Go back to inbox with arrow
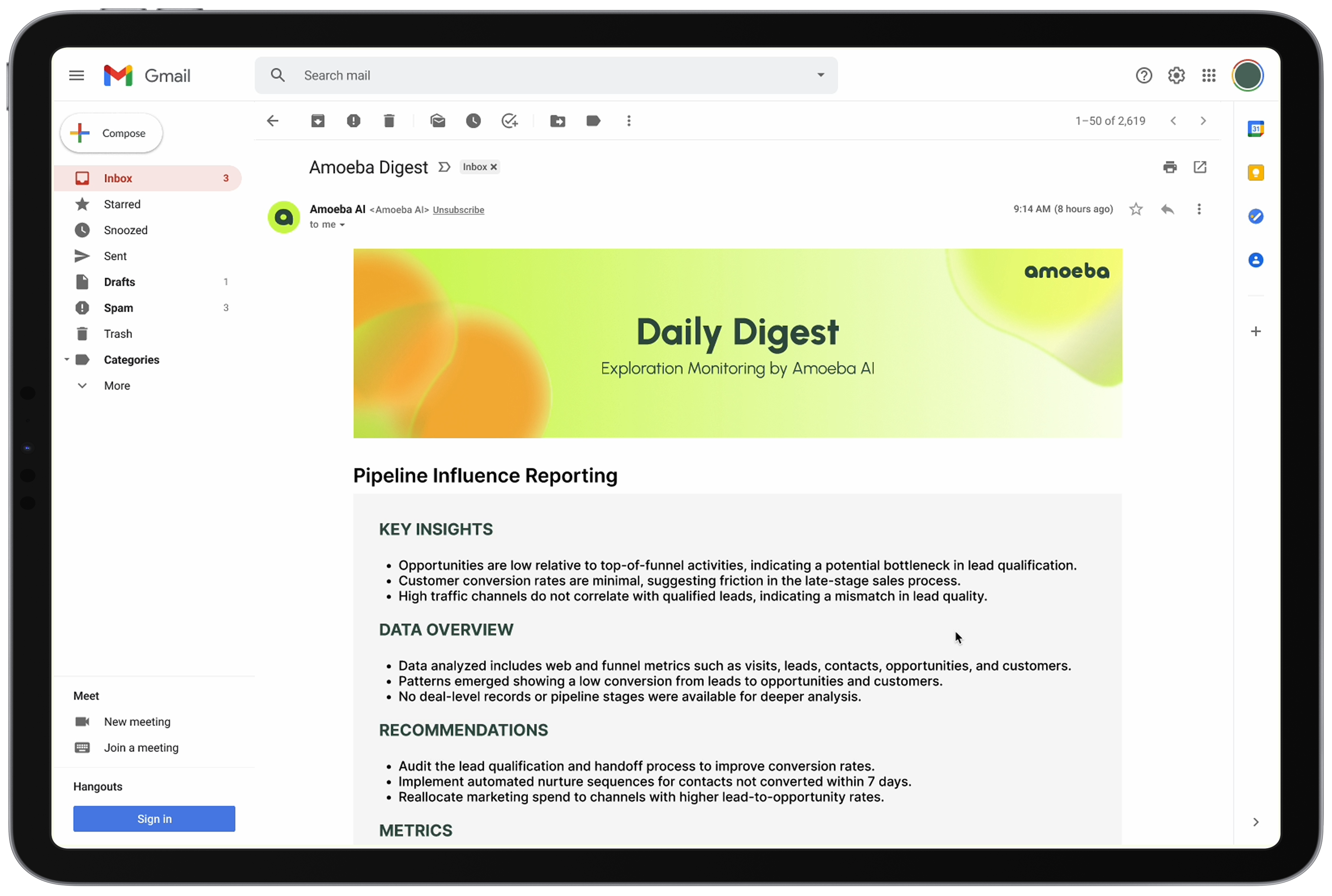Viewport: 1332px width, 896px height. [273, 121]
